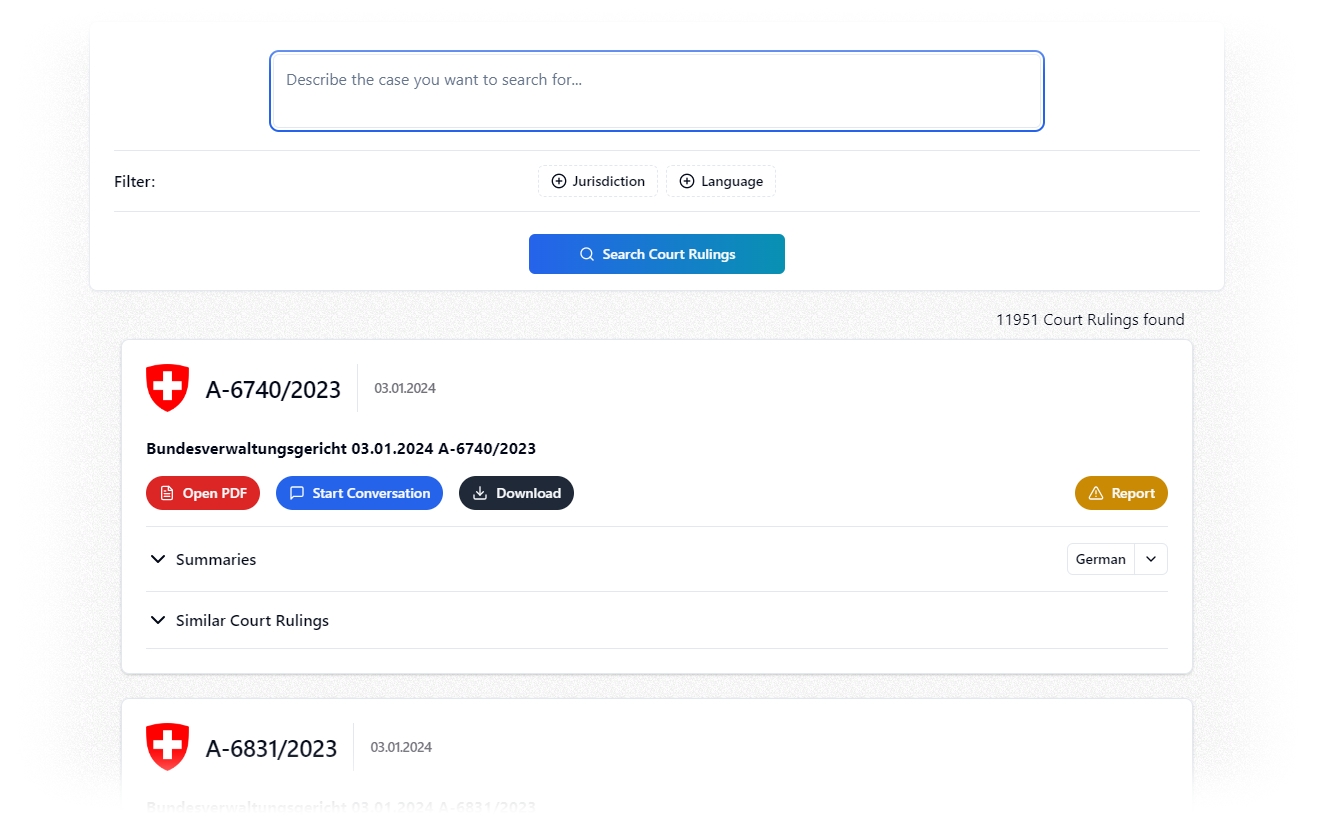Open the German language dropdown

(x=1117, y=559)
